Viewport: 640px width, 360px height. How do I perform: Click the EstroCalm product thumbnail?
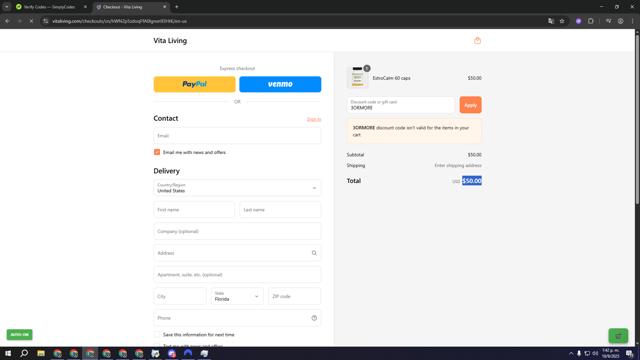click(358, 78)
